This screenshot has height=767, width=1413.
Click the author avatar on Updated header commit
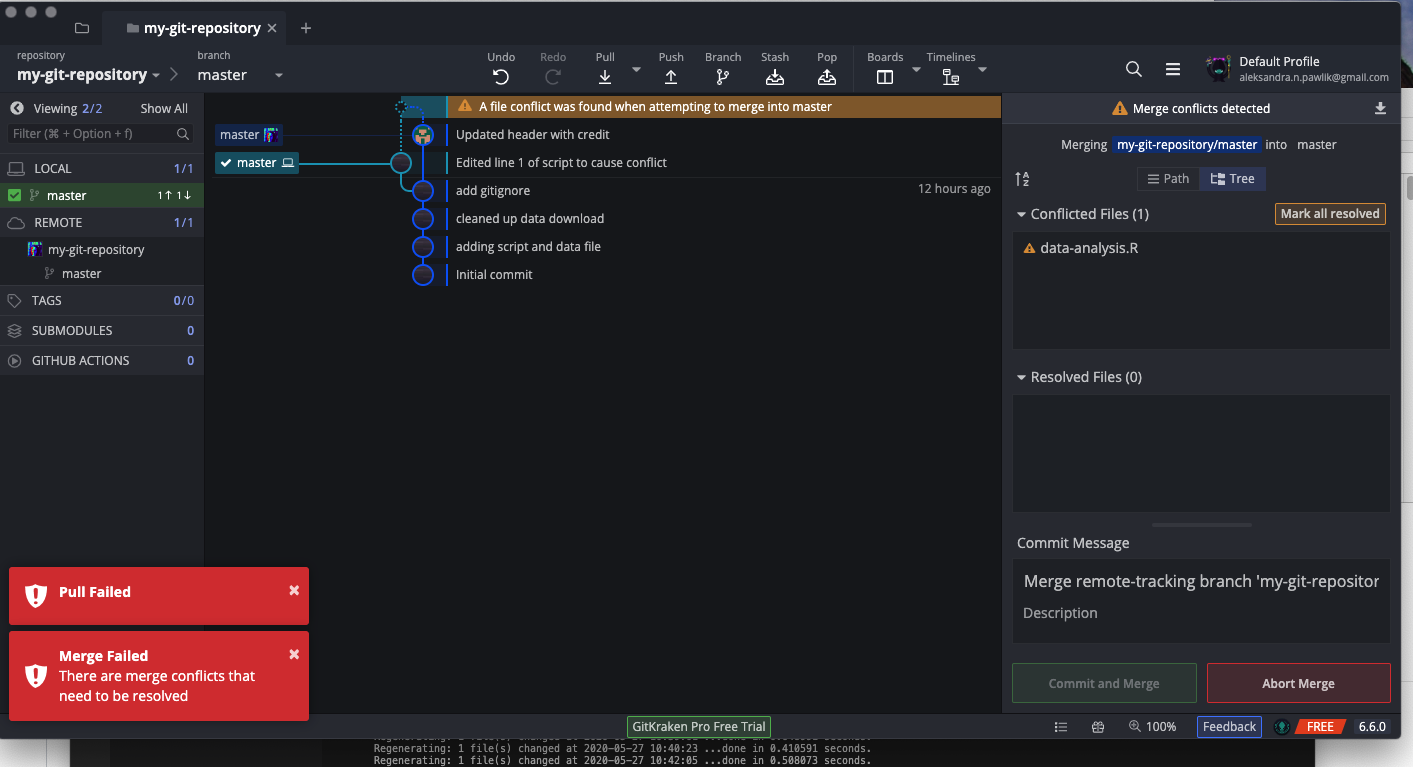(422, 135)
